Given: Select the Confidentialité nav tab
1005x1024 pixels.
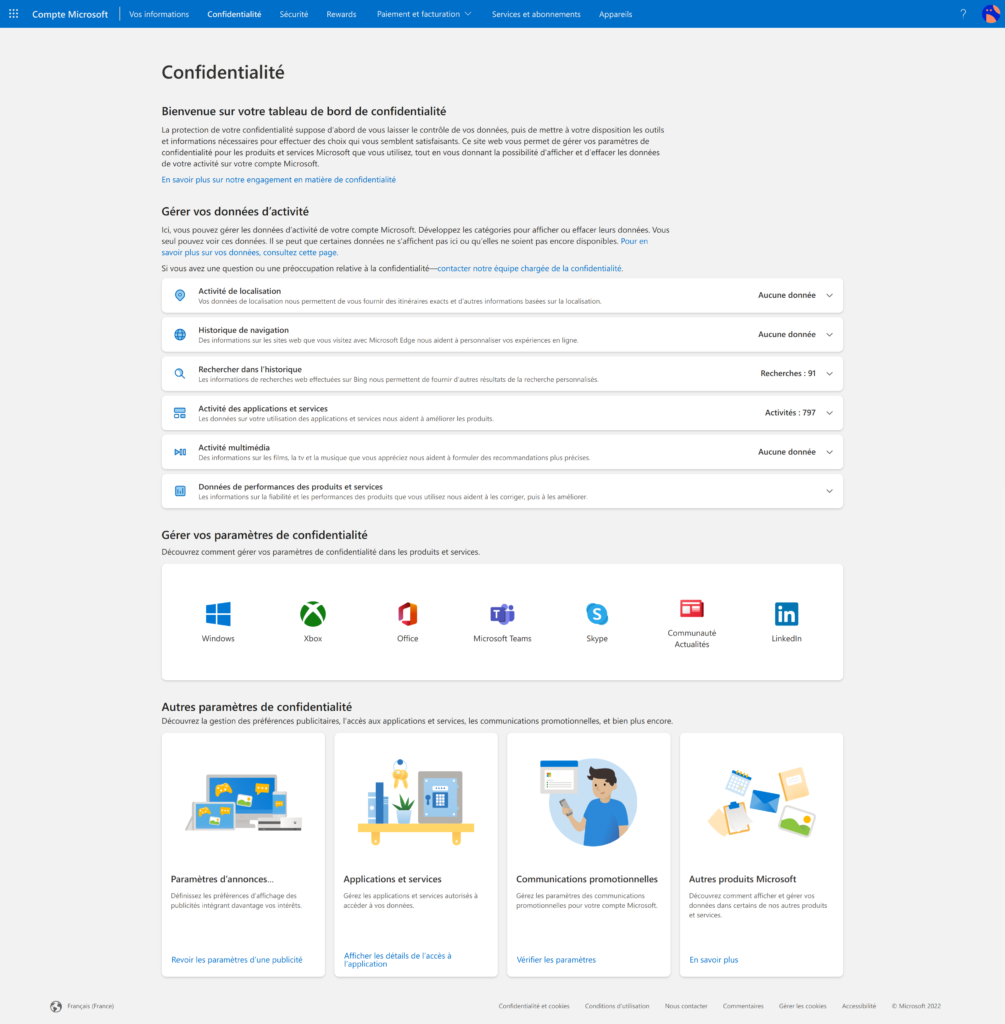Looking at the screenshot, I should pos(234,14).
